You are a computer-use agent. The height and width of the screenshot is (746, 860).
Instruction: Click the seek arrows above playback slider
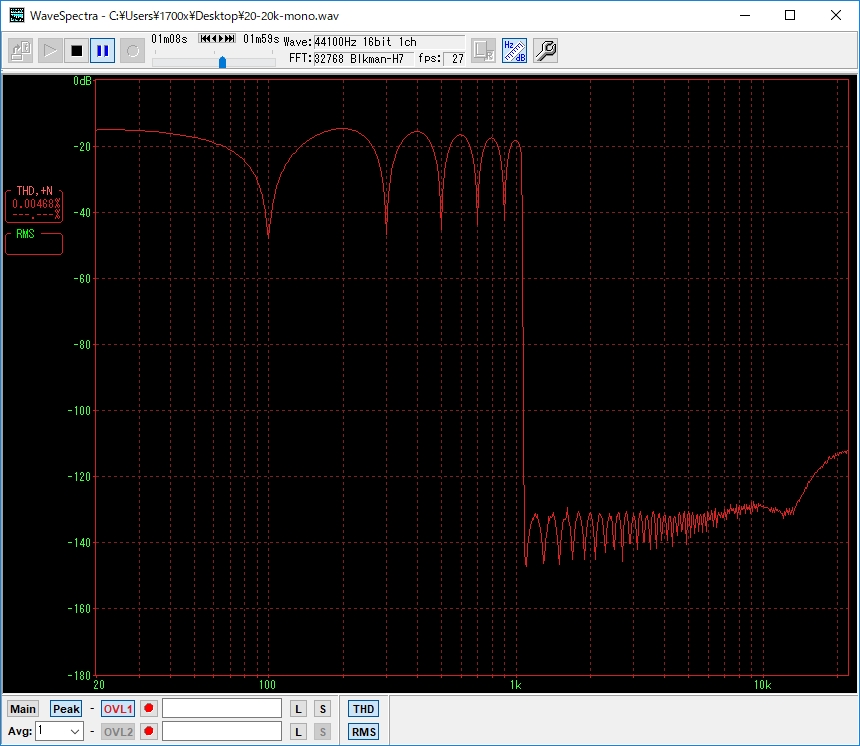[x=217, y=39]
